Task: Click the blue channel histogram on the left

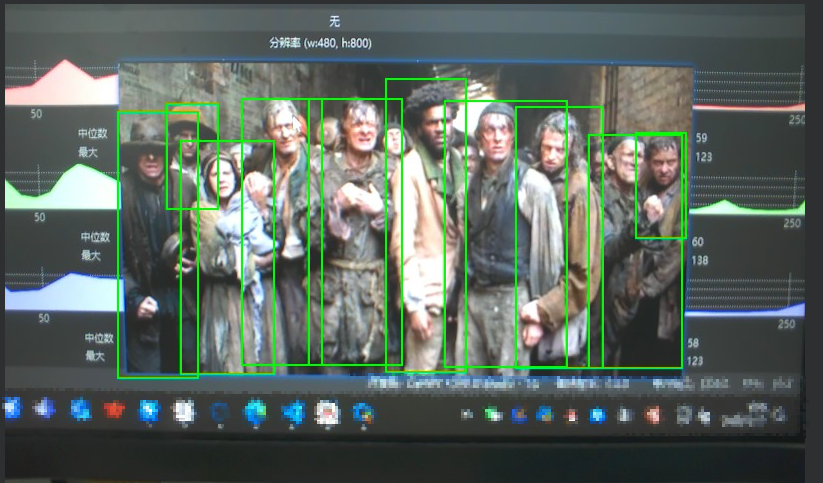Action: point(63,291)
